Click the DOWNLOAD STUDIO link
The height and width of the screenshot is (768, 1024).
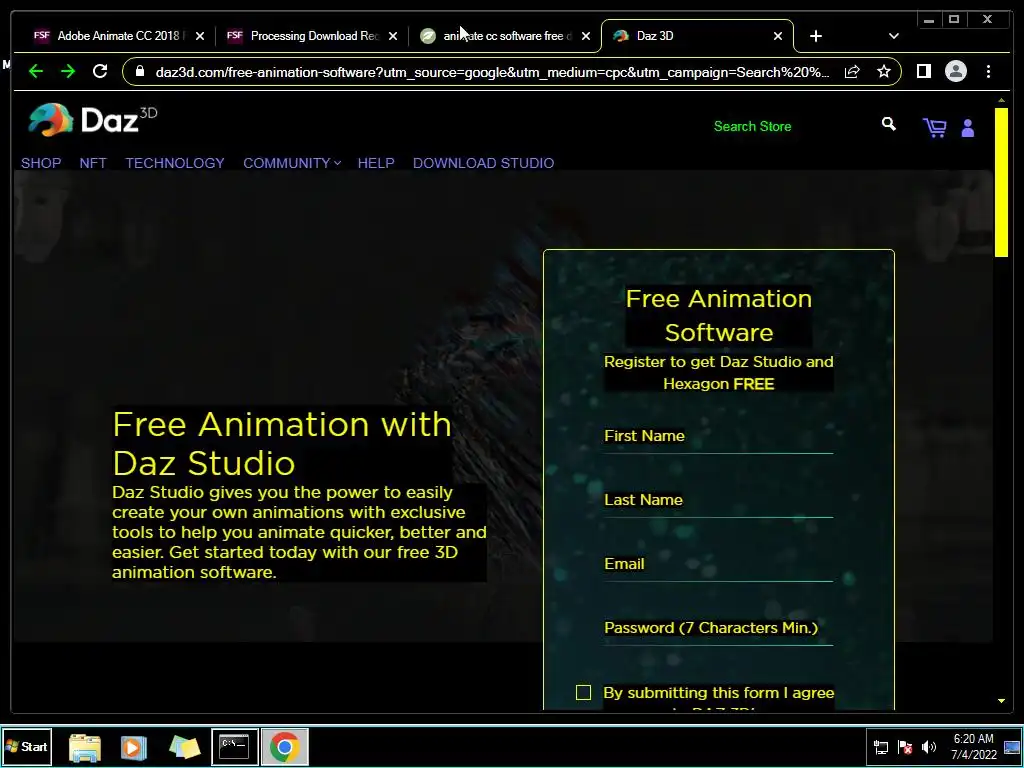pos(483,163)
